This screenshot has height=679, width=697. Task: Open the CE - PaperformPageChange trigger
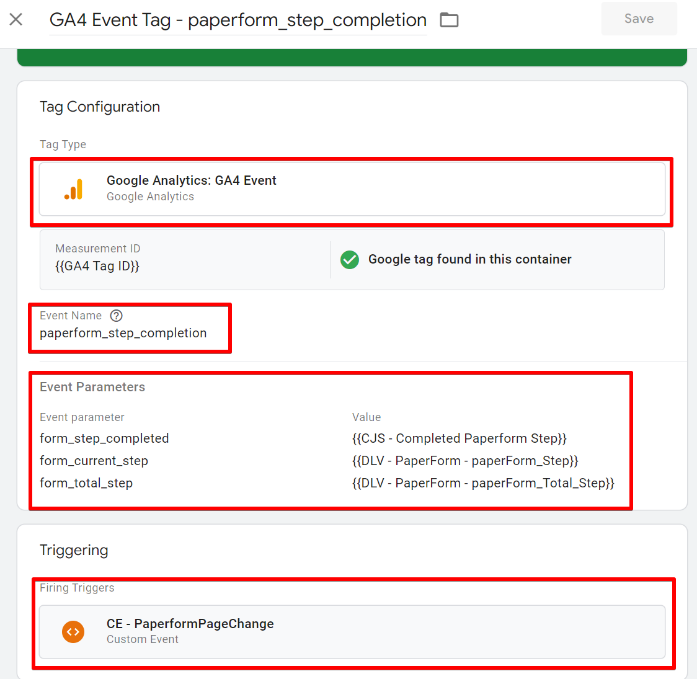[190, 624]
